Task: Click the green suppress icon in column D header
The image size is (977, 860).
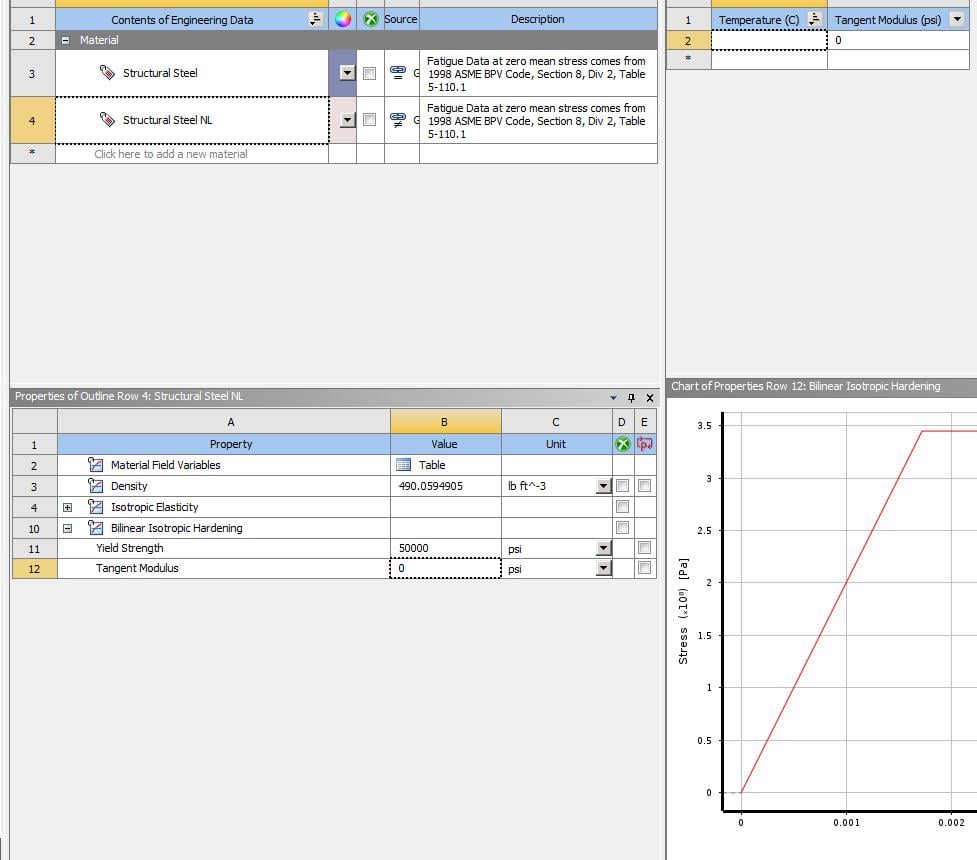Action: tap(622, 444)
